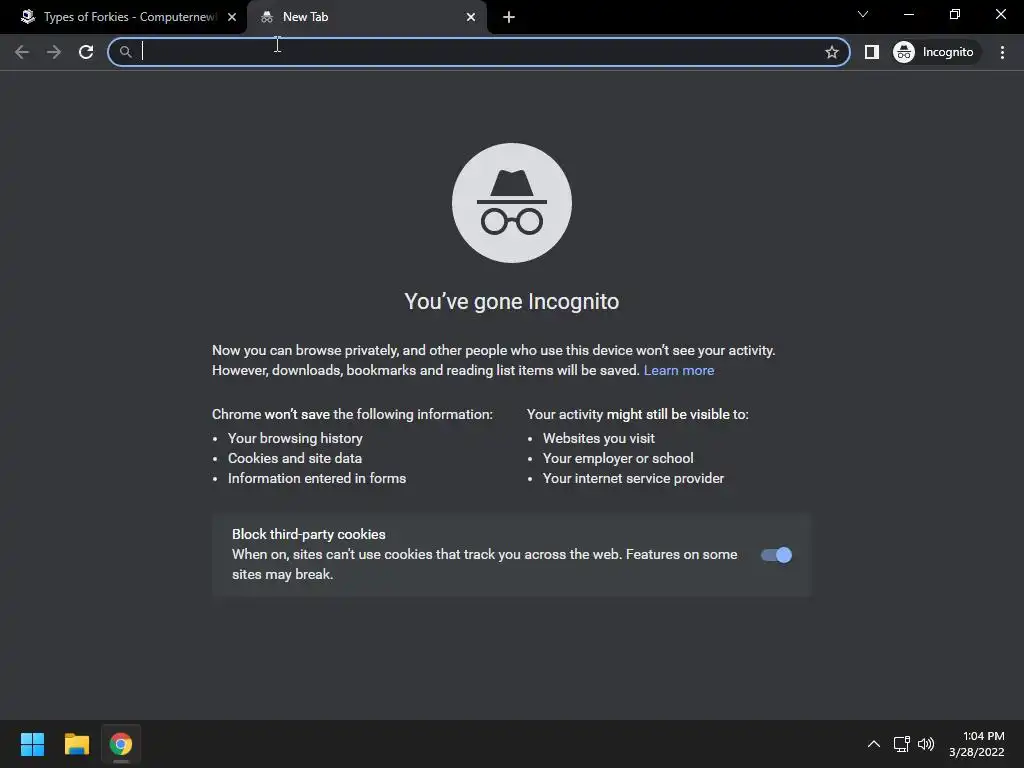1024x768 pixels.
Task: Click the Incognito hat and glasses logo
Action: click(x=512, y=203)
